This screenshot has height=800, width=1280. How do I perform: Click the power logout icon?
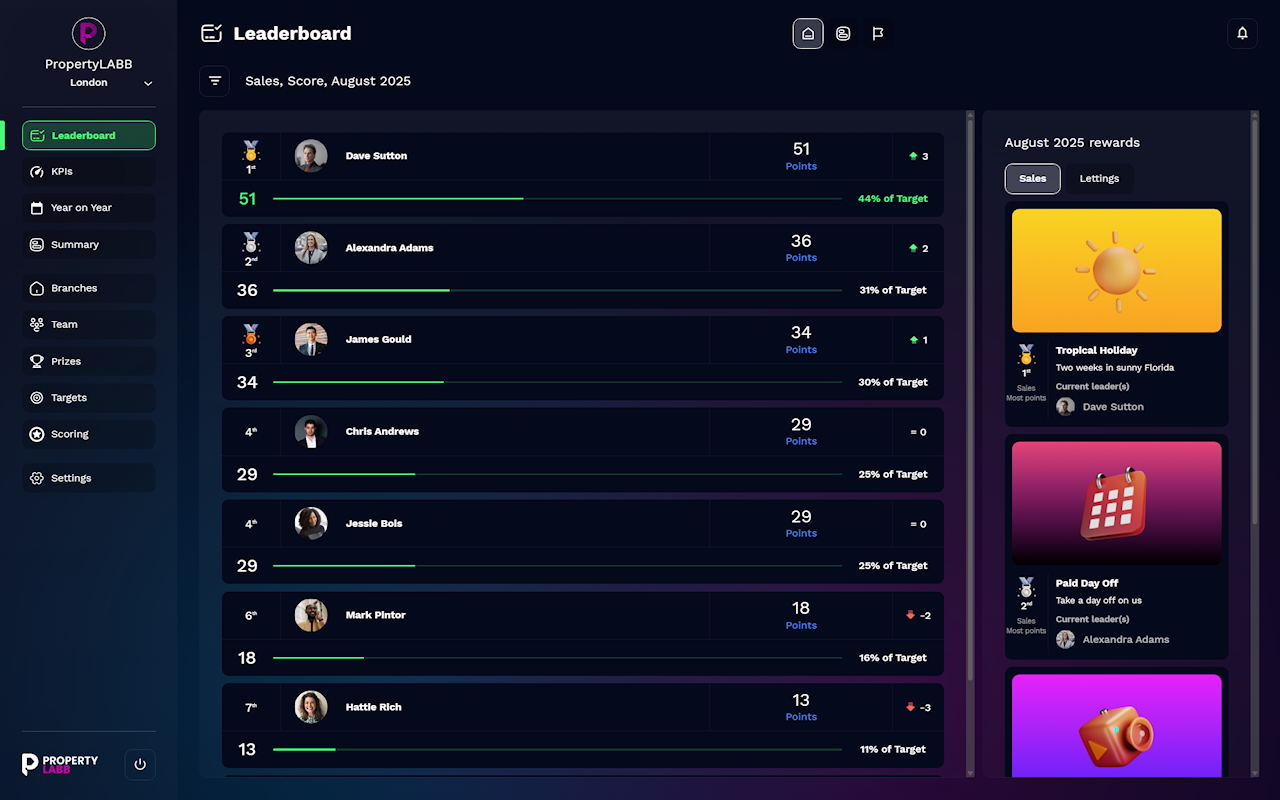(x=140, y=764)
